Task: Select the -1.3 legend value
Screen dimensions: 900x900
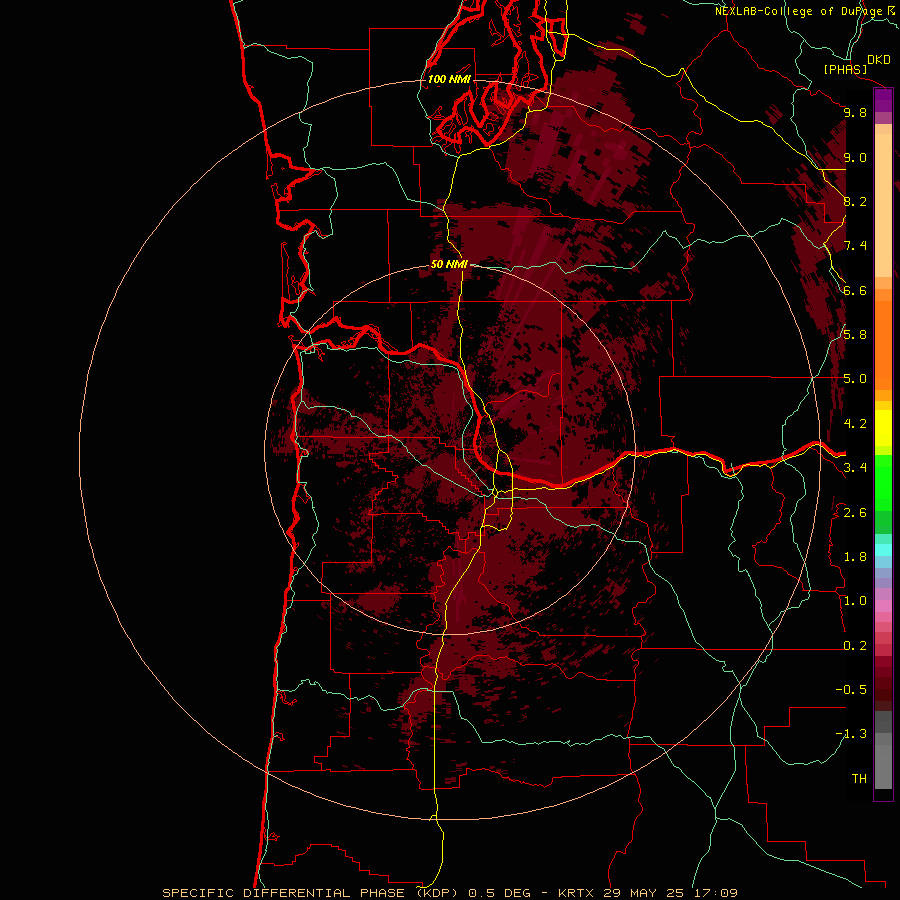Action: [x=852, y=734]
